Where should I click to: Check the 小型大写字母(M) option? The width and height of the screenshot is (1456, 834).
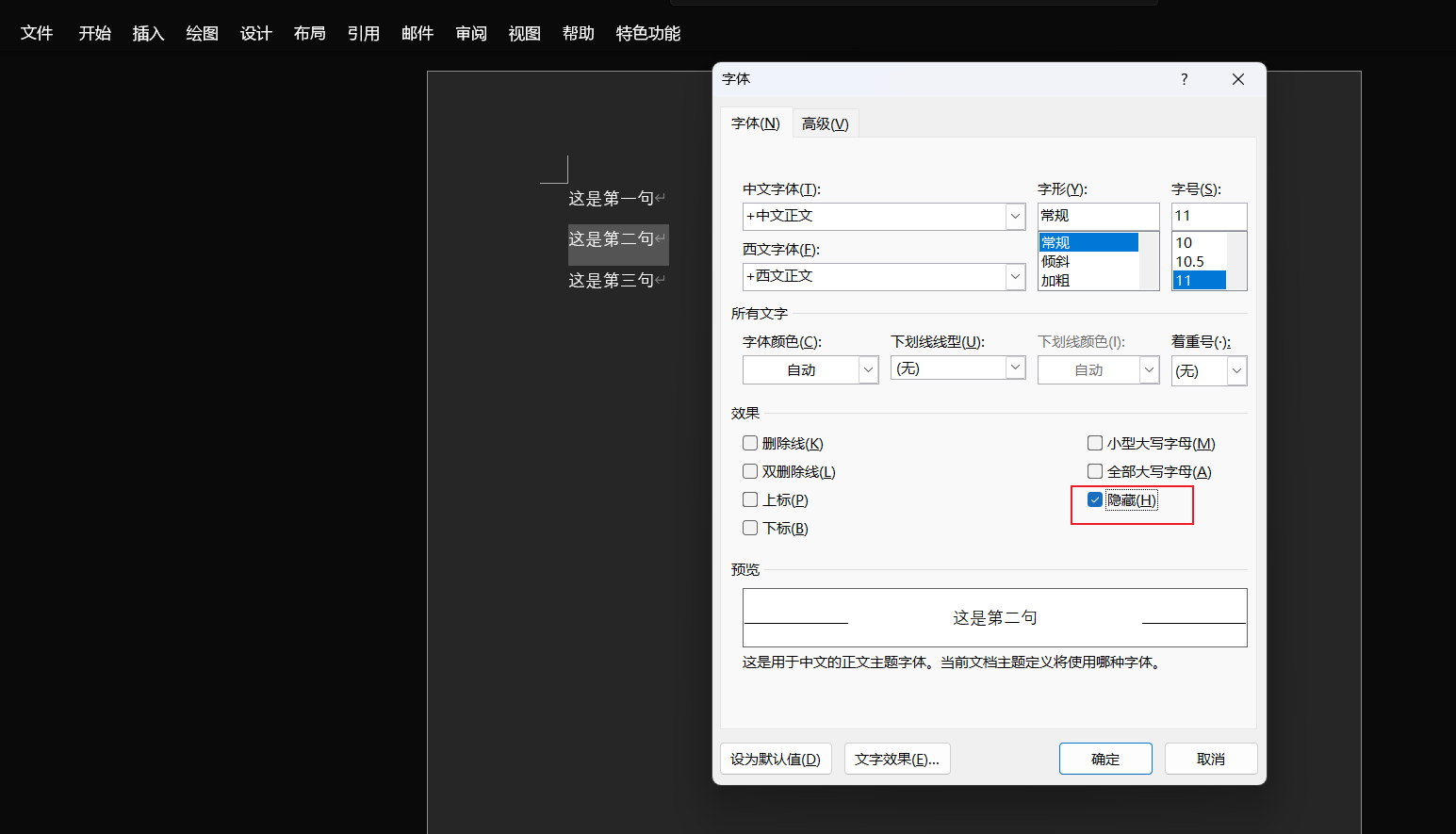pyautogui.click(x=1095, y=443)
